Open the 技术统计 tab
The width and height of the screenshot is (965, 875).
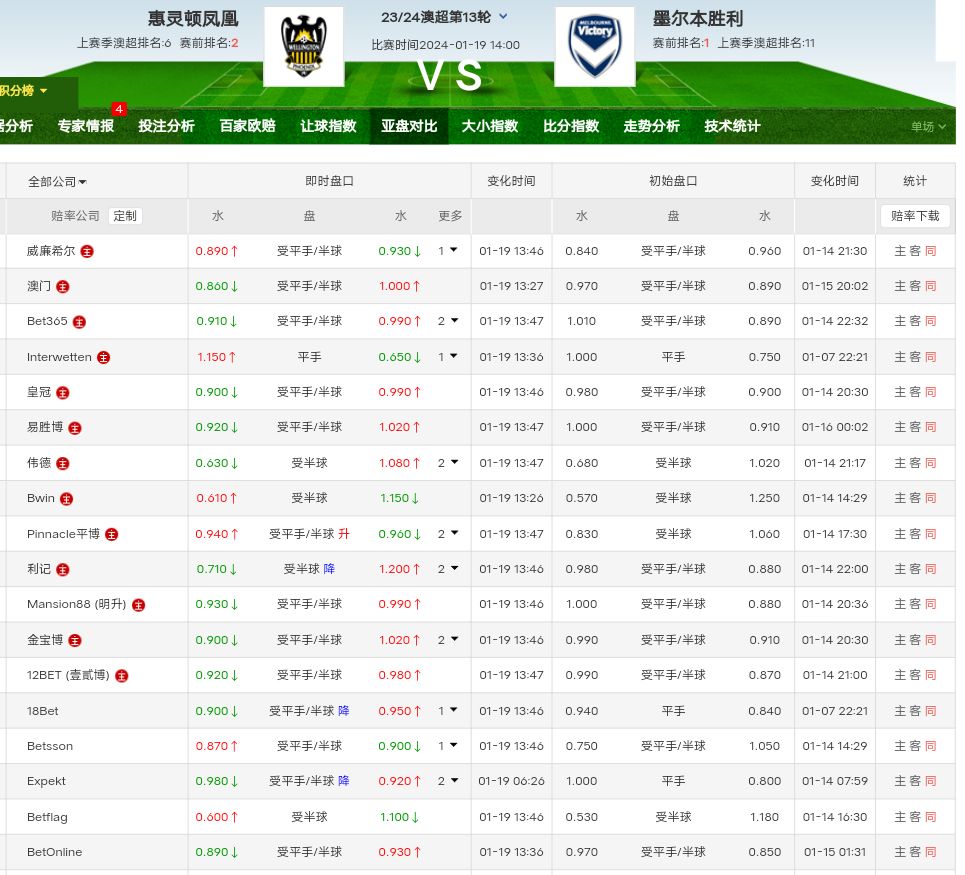point(732,126)
